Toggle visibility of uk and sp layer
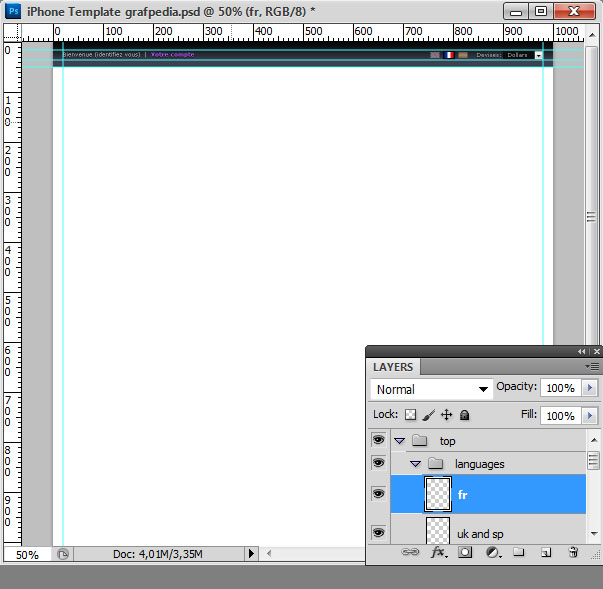This screenshot has width=603, height=589. pyautogui.click(x=378, y=532)
